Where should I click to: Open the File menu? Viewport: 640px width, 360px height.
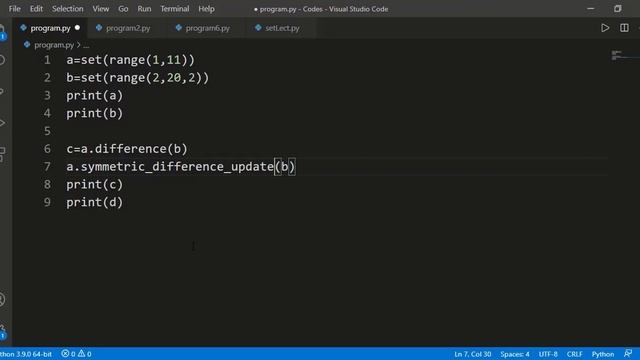click(x=15, y=9)
